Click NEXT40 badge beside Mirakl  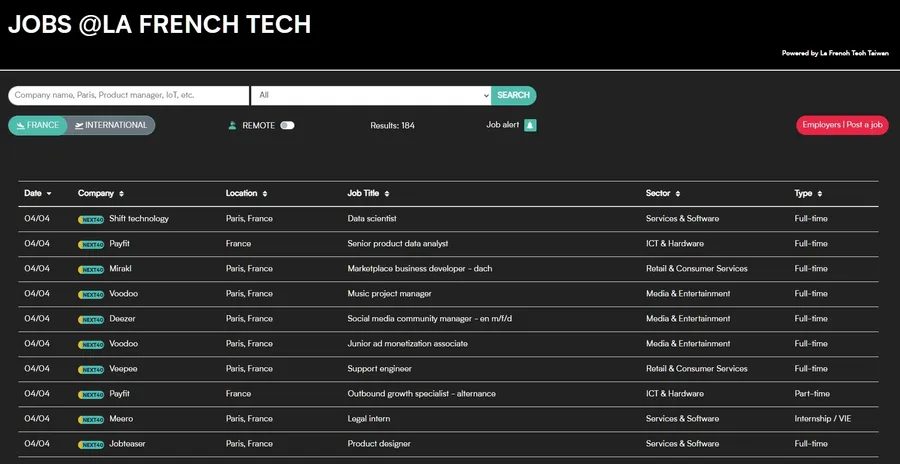tap(91, 269)
